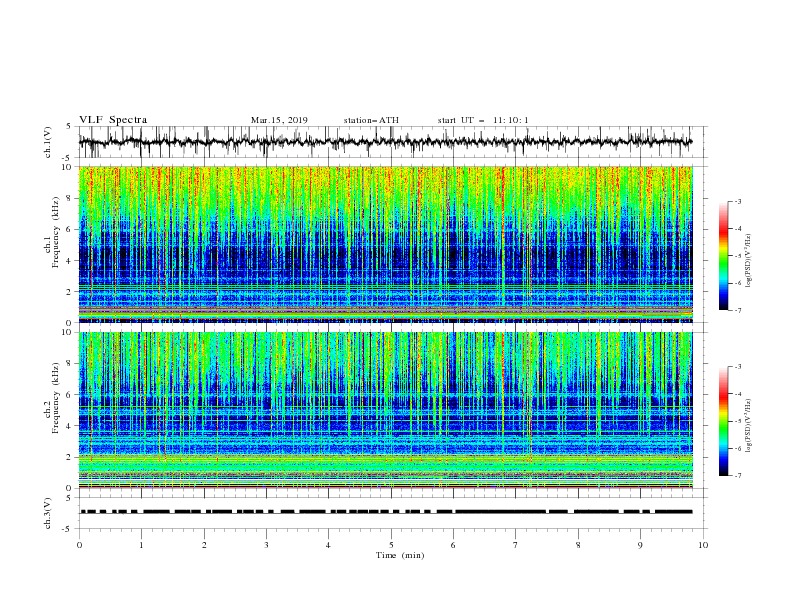Screen dimensions: 792x612
Task: Click the ch.1 spectrogram color scale bar
Action: [724, 255]
